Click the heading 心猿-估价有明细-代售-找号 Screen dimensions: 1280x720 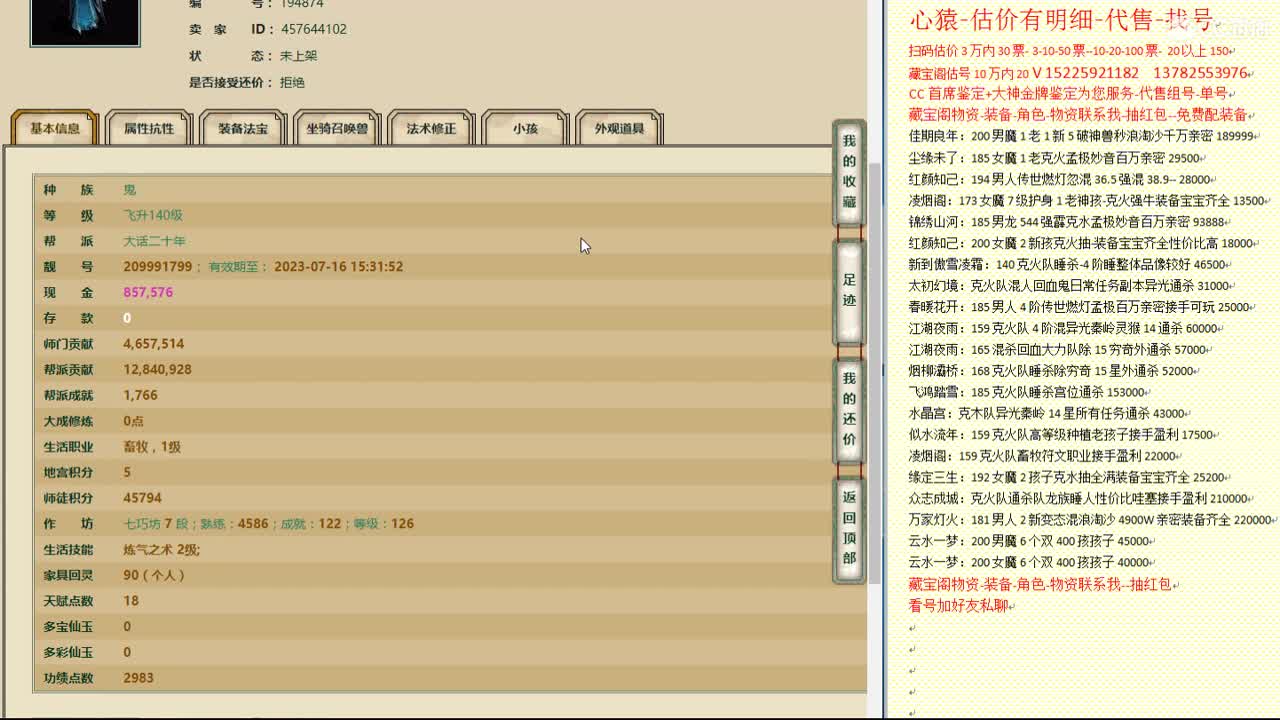[x=1061, y=19]
